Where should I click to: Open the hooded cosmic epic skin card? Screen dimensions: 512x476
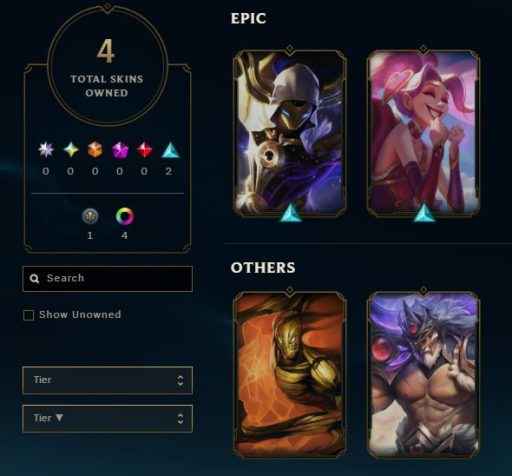[290, 133]
